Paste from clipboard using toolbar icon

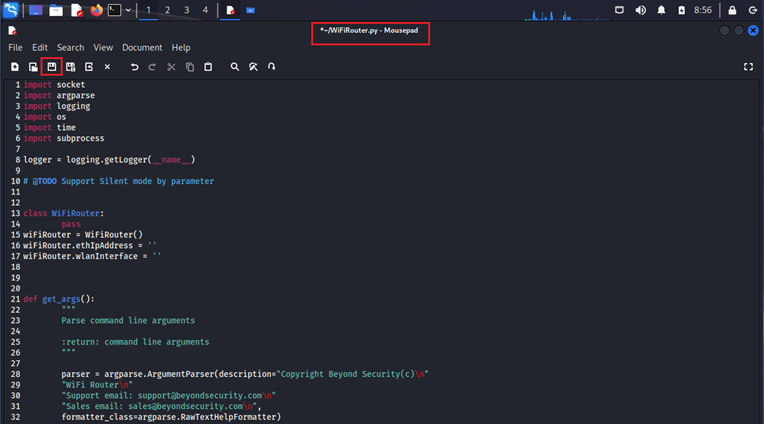tap(208, 67)
